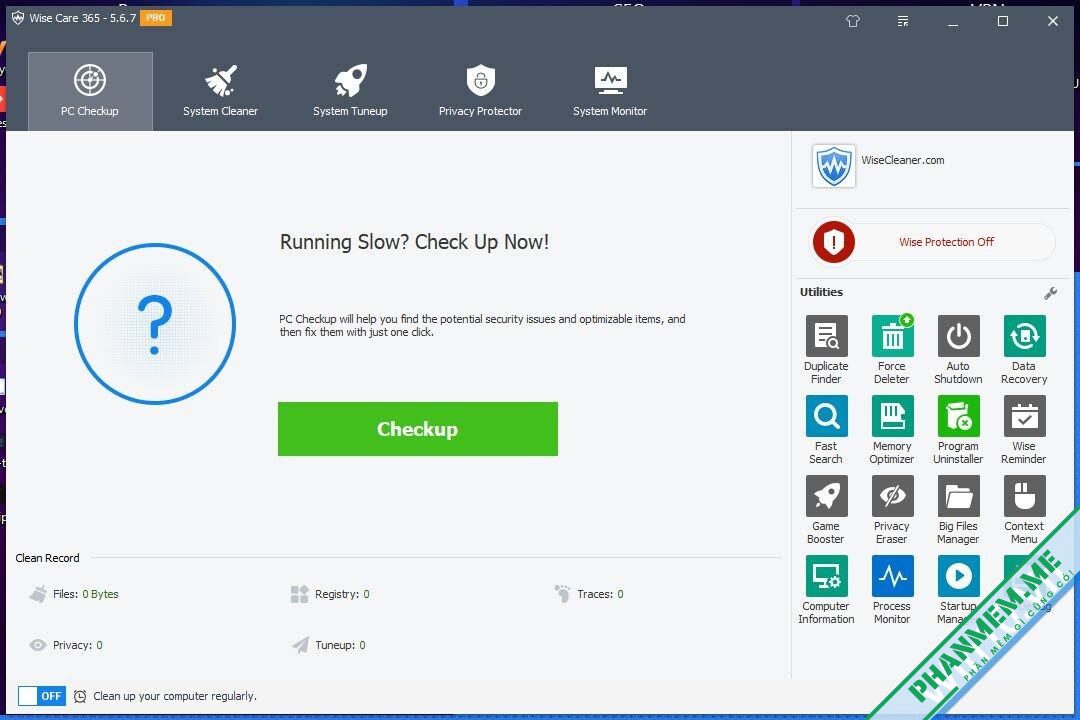Click the blue question mark circle

[x=155, y=324]
